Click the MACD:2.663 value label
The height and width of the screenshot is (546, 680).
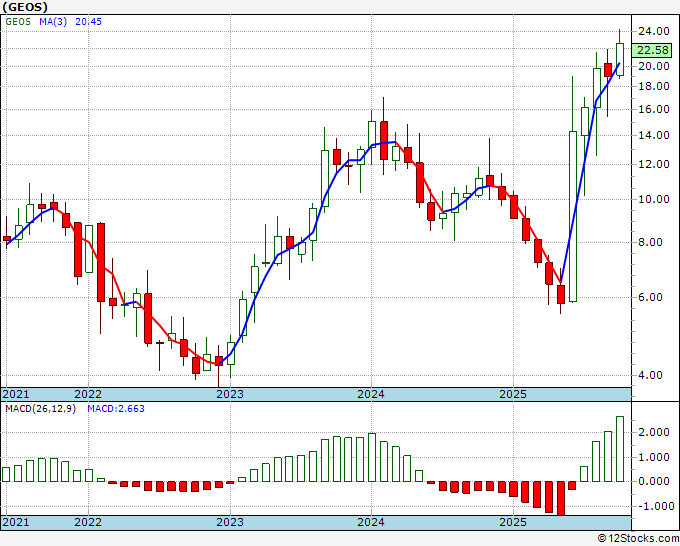point(116,409)
